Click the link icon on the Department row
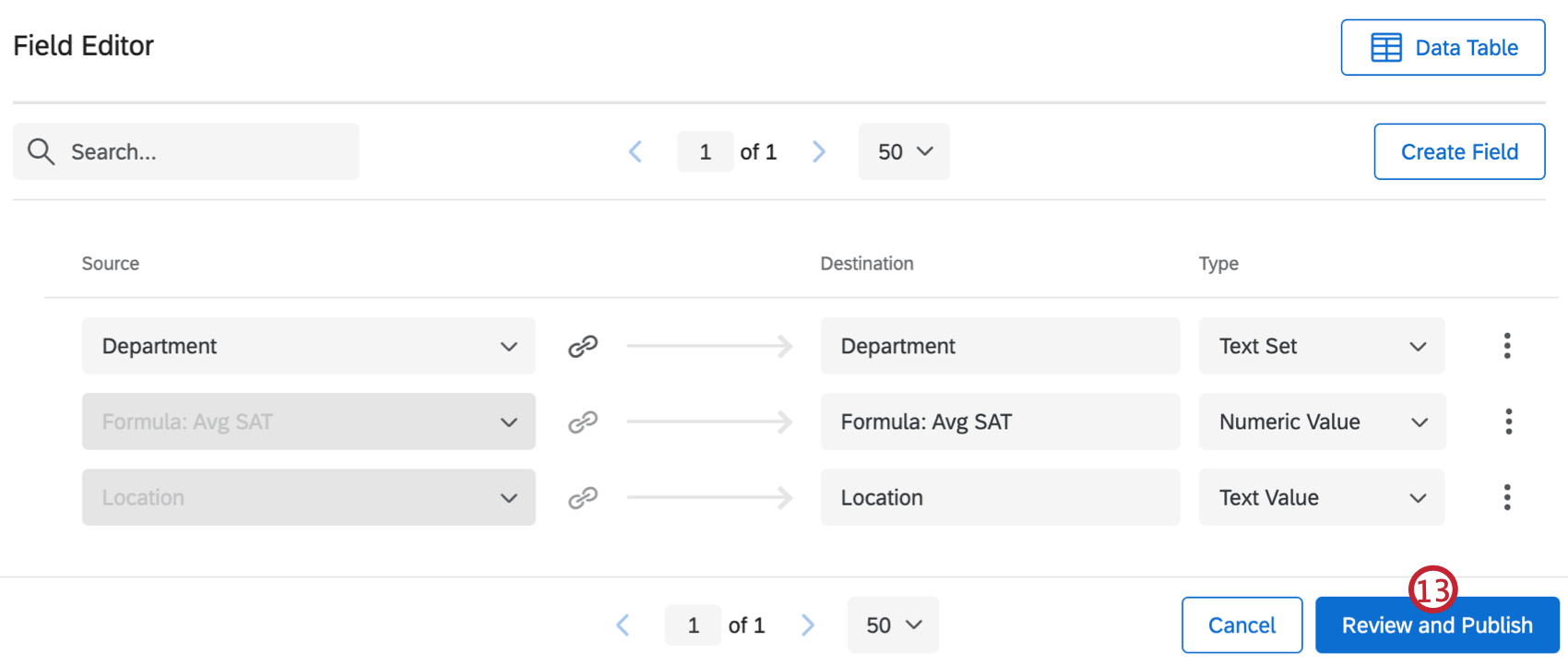1568x666 pixels. click(584, 346)
